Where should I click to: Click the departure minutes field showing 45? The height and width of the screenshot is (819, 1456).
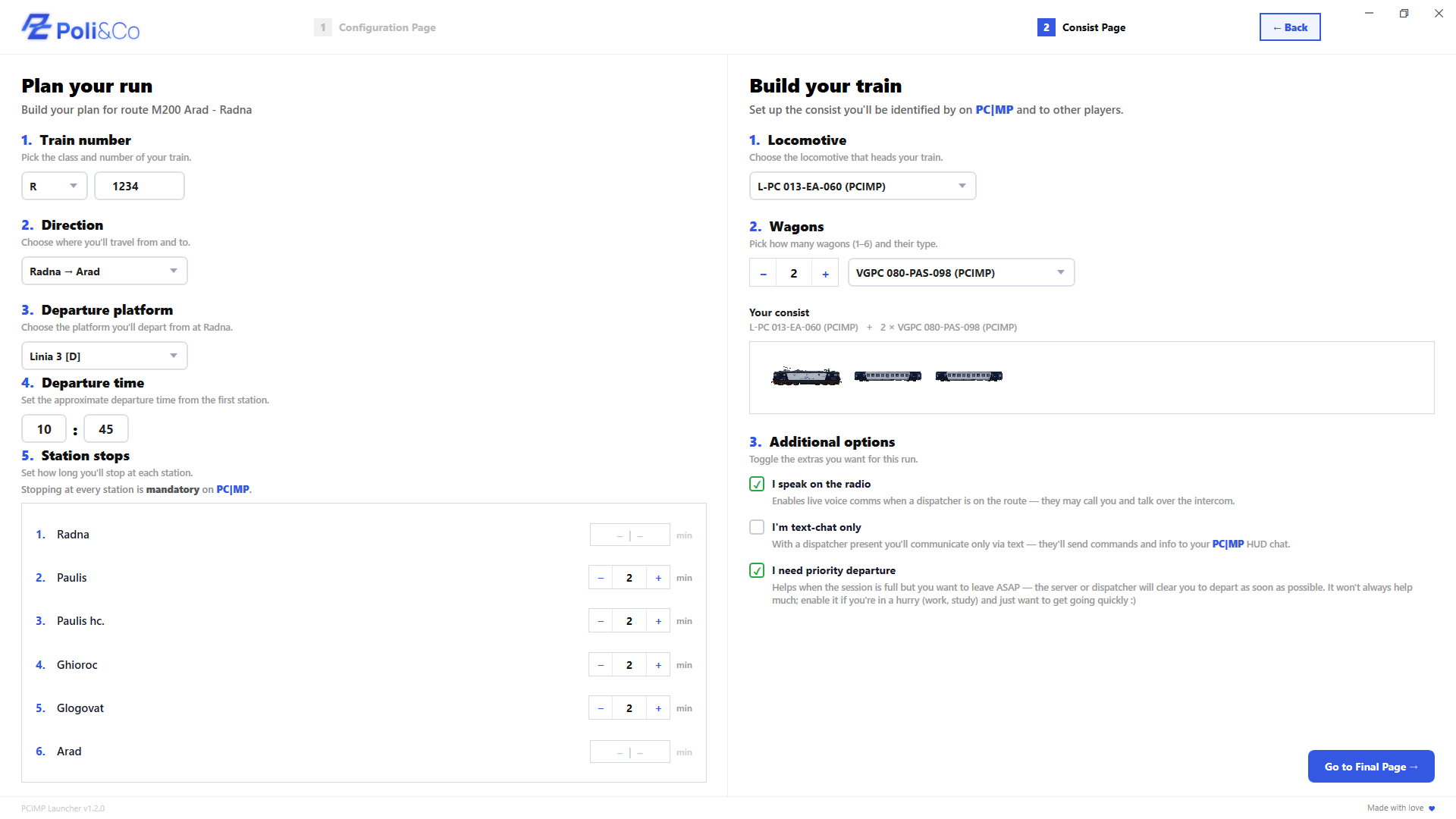click(x=106, y=429)
